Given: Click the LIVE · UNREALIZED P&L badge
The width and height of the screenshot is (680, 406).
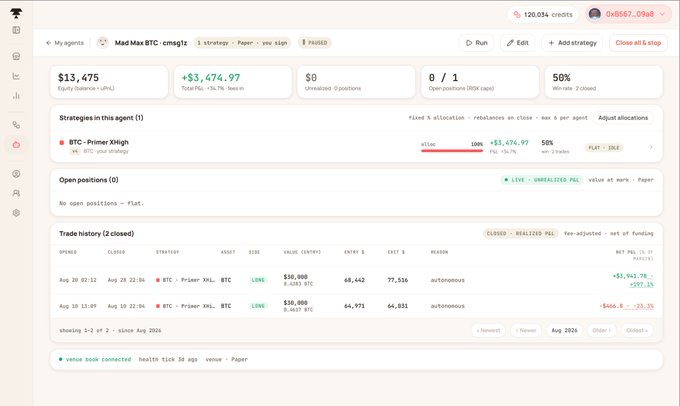Looking at the screenshot, I should pyautogui.click(x=542, y=180).
